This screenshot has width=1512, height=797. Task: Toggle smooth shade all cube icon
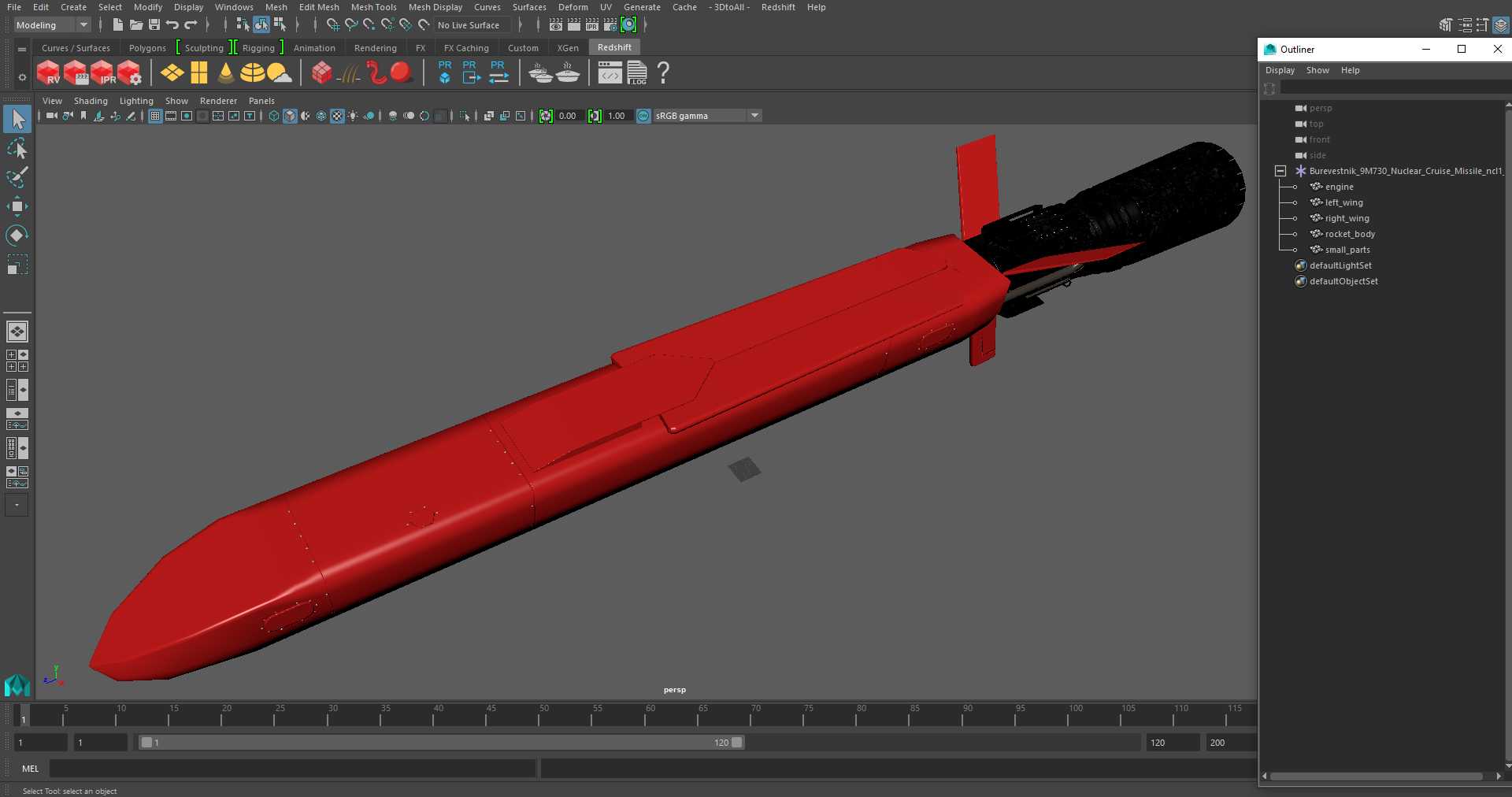coord(290,116)
